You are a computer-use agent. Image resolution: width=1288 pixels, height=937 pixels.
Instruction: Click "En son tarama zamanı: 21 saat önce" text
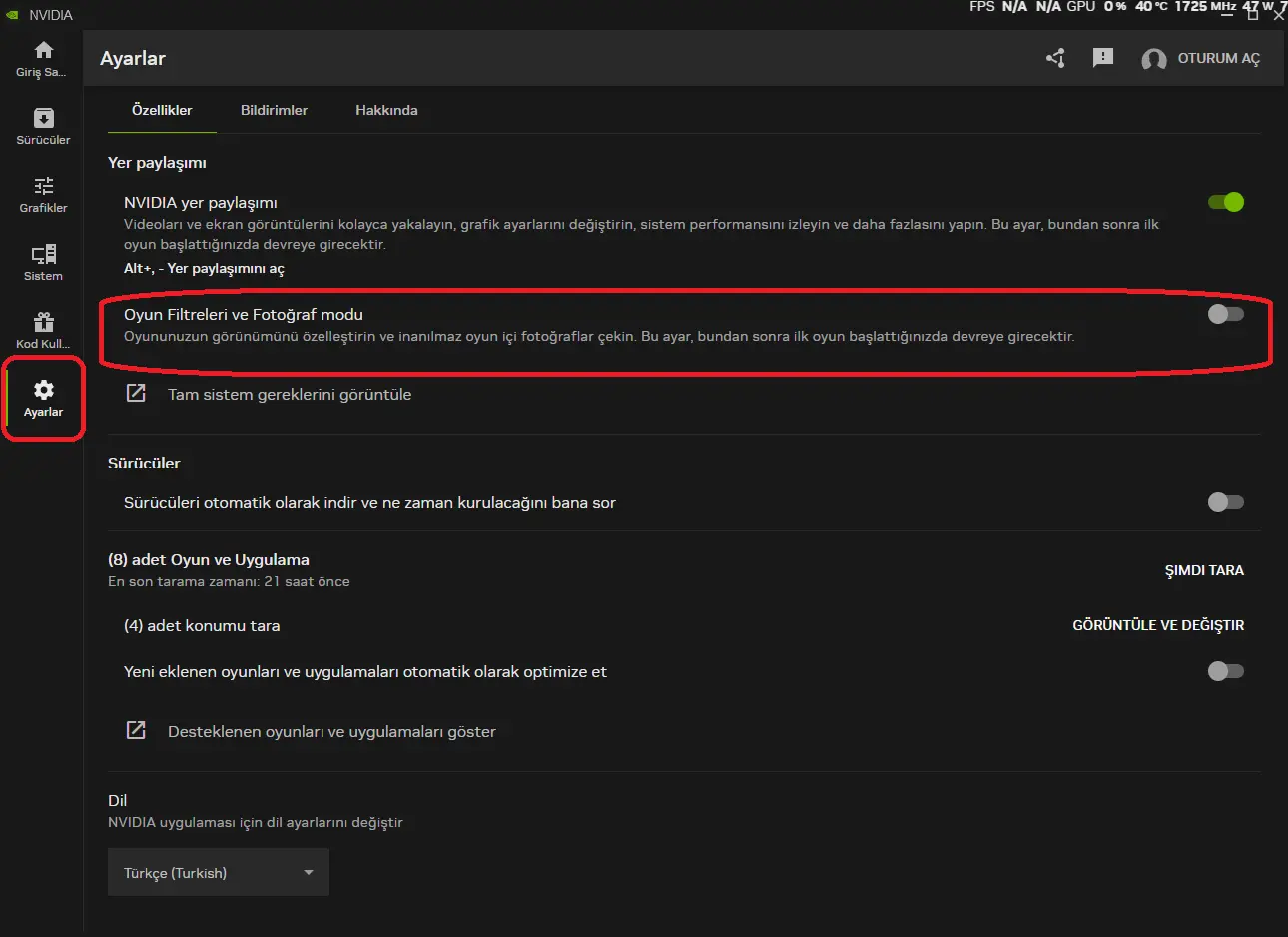point(229,581)
